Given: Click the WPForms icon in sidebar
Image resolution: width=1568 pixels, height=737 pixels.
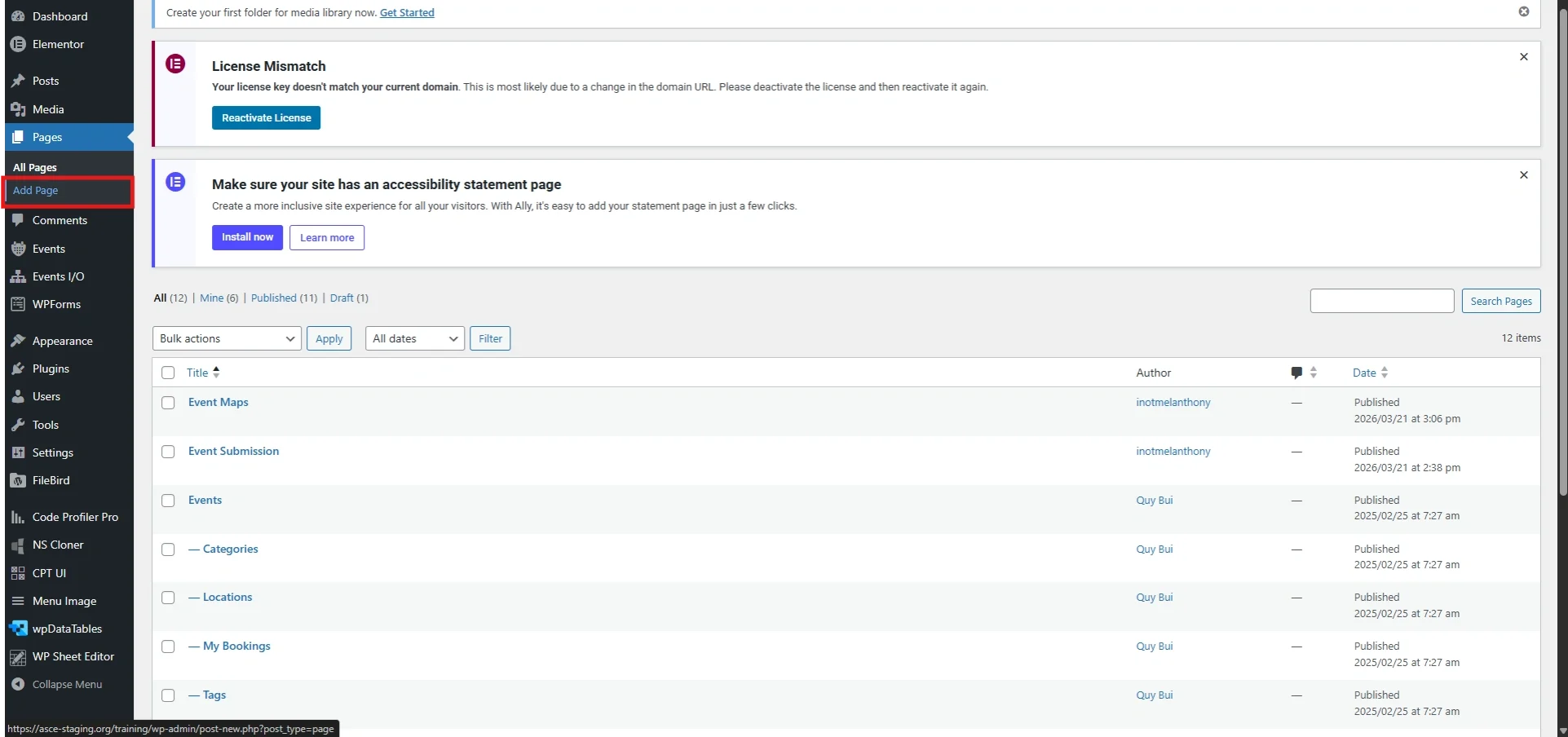Looking at the screenshot, I should (18, 304).
